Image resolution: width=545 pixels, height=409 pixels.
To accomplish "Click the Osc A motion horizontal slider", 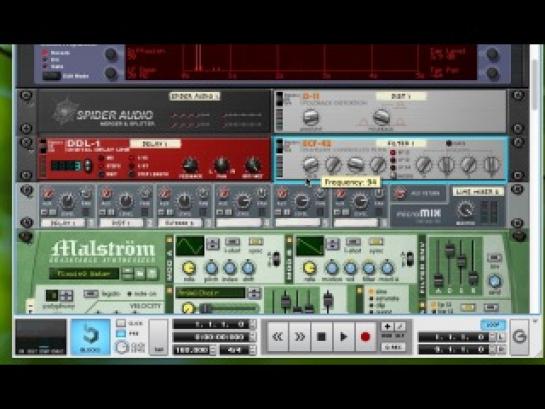I will point(228,308).
